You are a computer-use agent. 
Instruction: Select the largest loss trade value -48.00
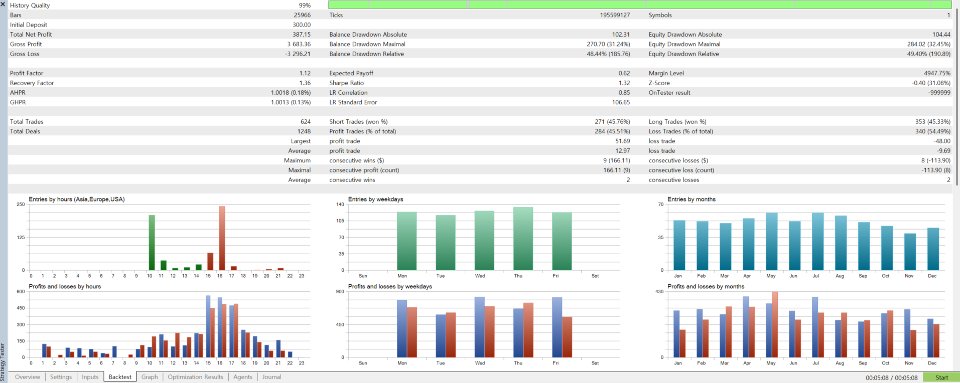943,141
